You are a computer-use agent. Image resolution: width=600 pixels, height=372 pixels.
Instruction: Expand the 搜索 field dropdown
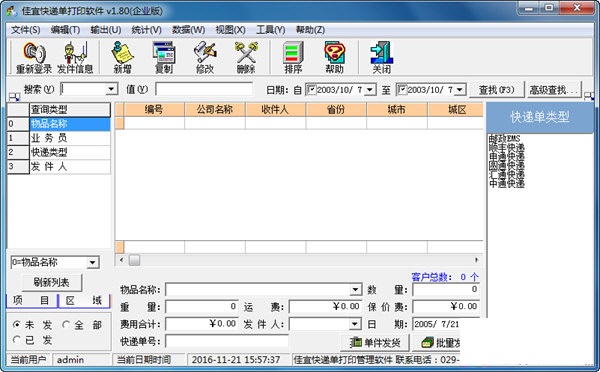tap(111, 89)
